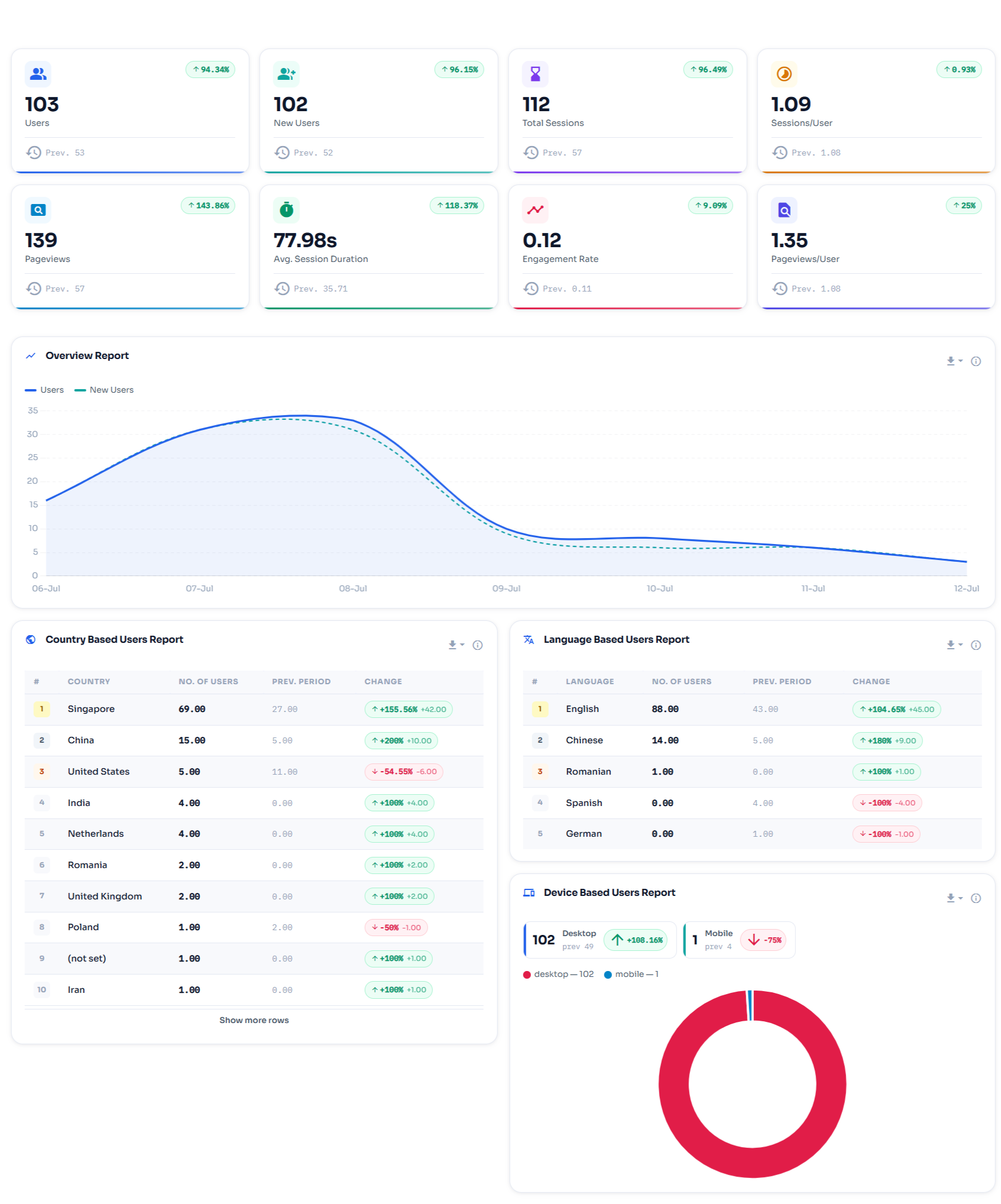The width and height of the screenshot is (1001, 1204).
Task: Click the red desktop donut segment
Action: [752, 1163]
